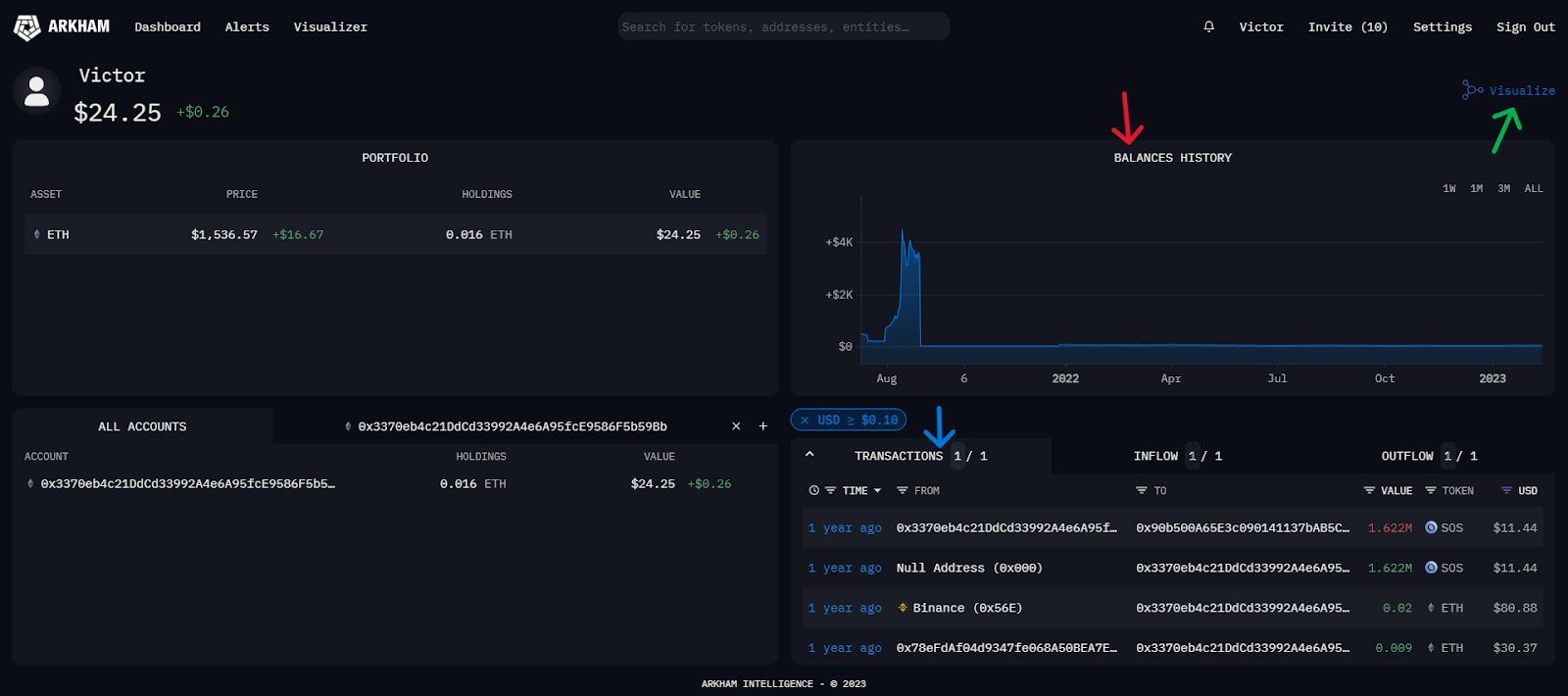Edit the OUTFLOW page number box
Screen dimensions: 1568x696
coord(1447,456)
